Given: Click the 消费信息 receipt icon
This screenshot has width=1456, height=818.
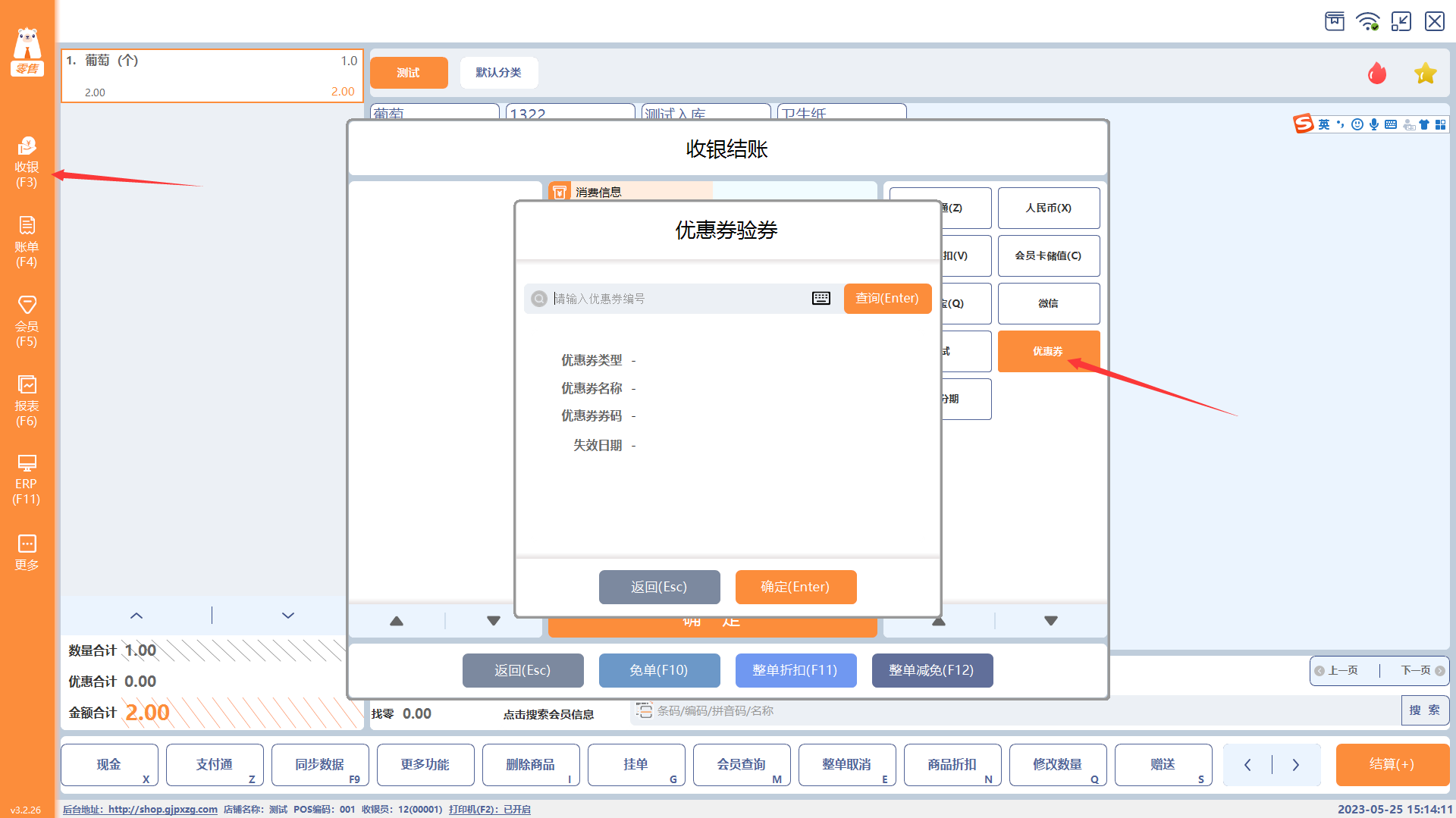Looking at the screenshot, I should [560, 192].
